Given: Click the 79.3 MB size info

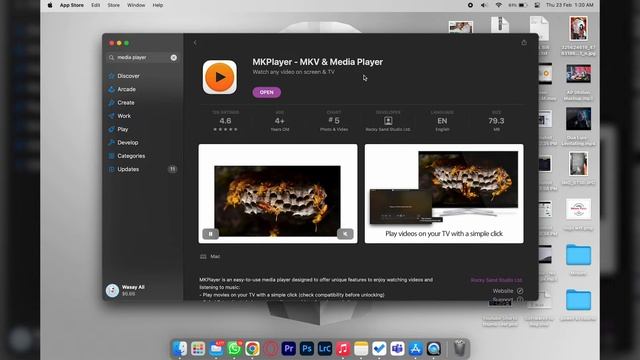Looking at the screenshot, I should [x=496, y=121].
